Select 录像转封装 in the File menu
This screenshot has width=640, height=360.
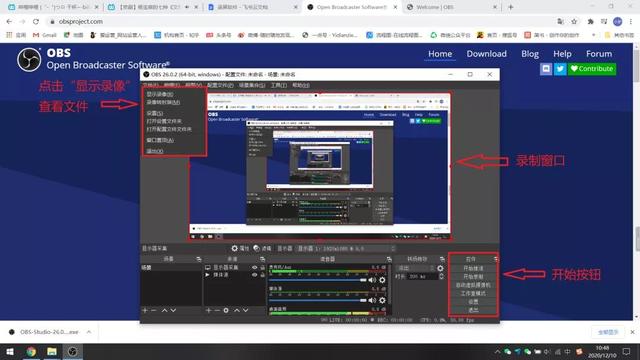pos(163,102)
